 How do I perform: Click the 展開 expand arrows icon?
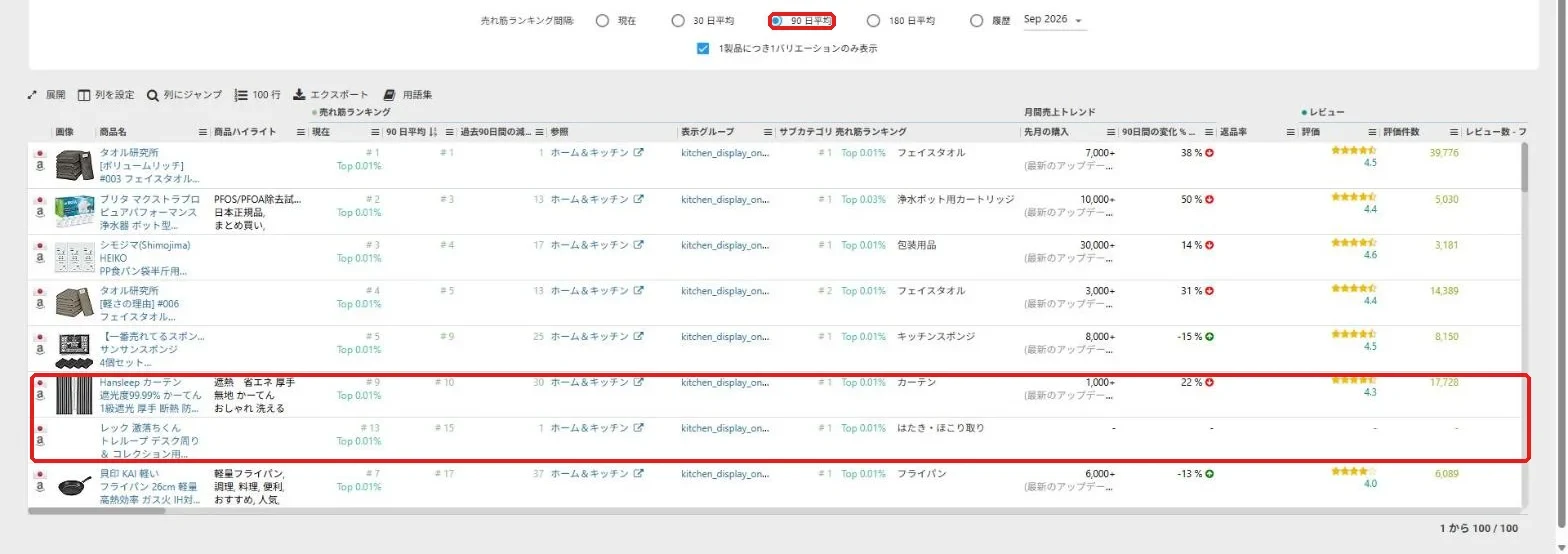(x=32, y=95)
